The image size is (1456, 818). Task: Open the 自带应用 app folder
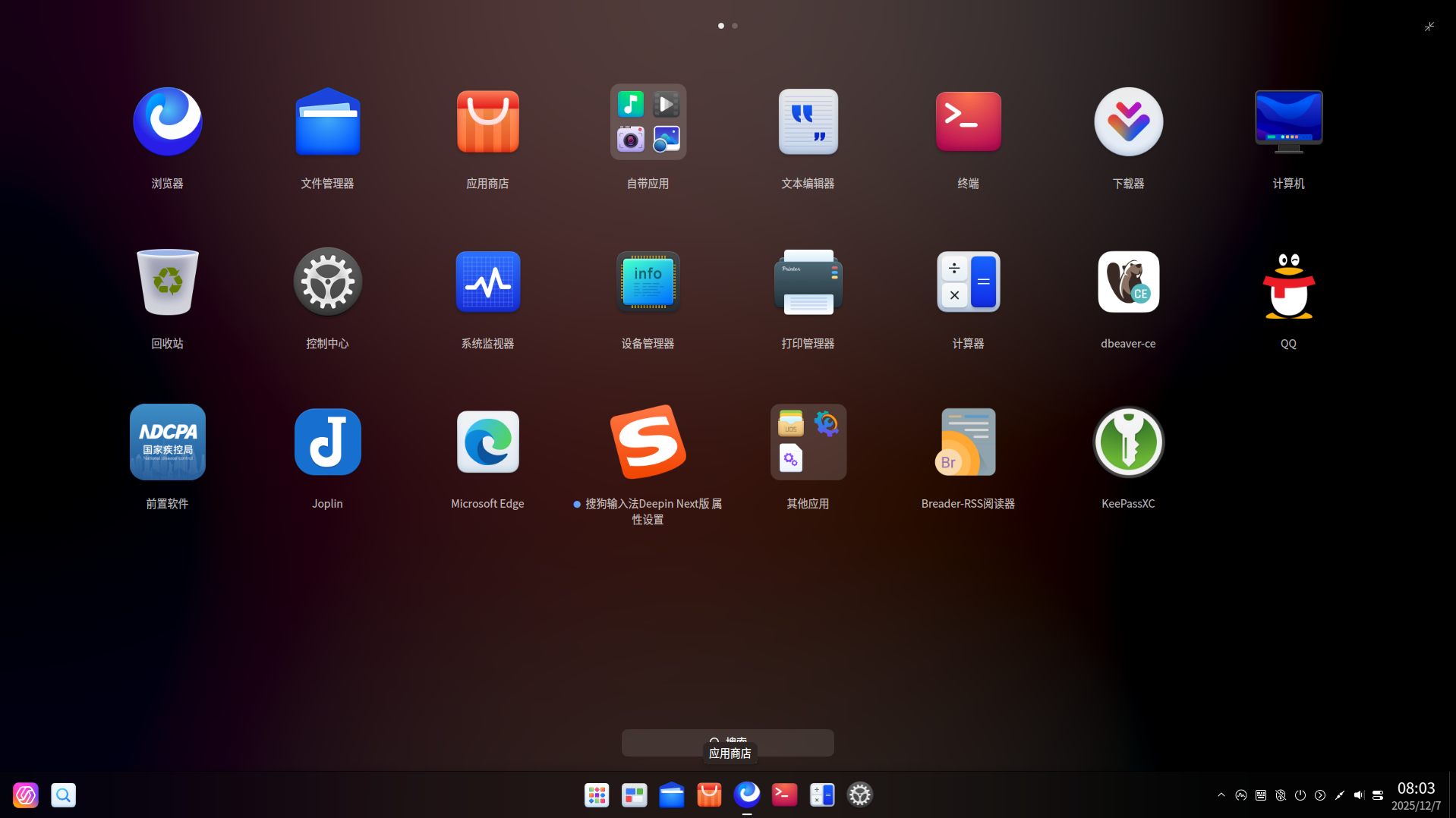[x=648, y=121]
